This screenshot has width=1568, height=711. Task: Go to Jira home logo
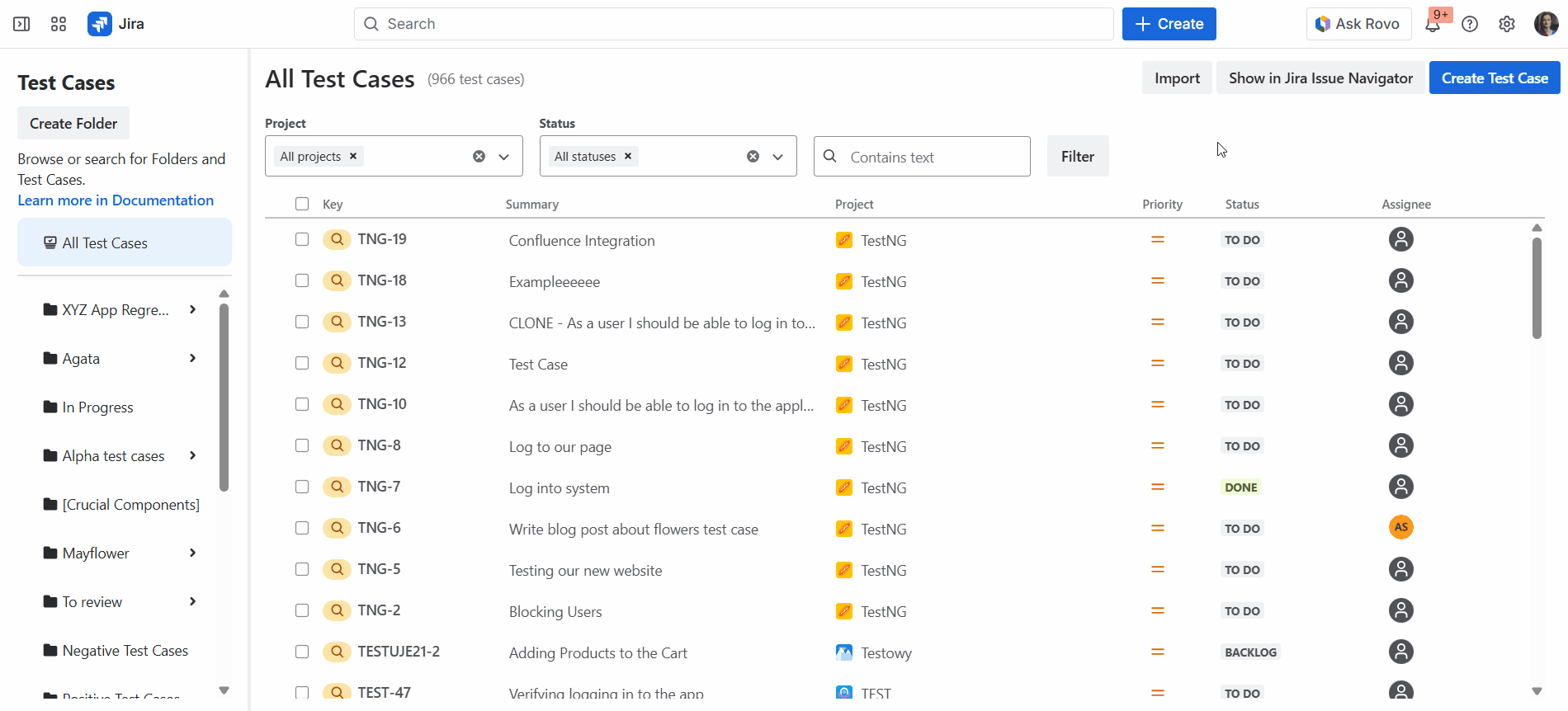[116, 24]
